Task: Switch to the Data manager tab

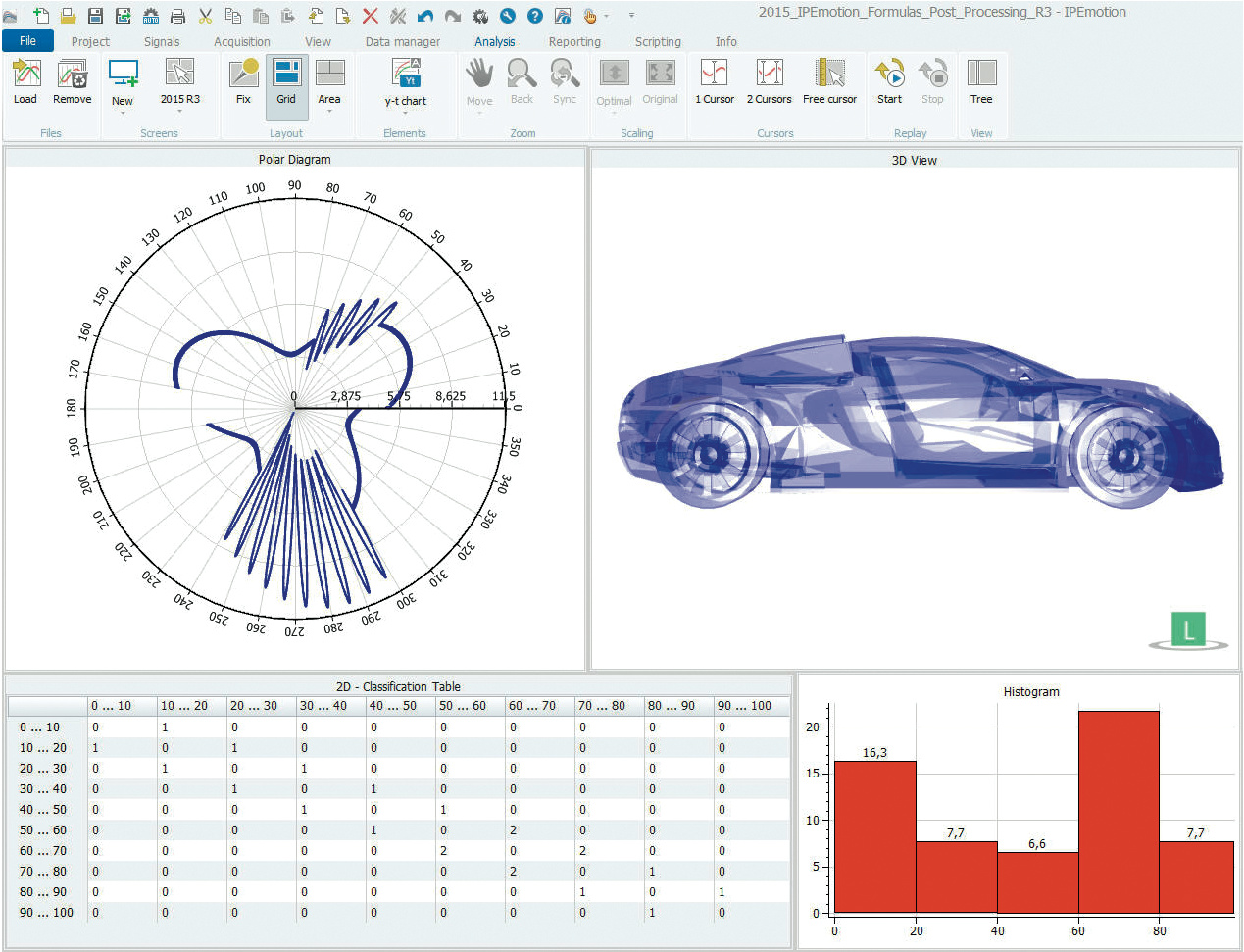Action: click(402, 42)
